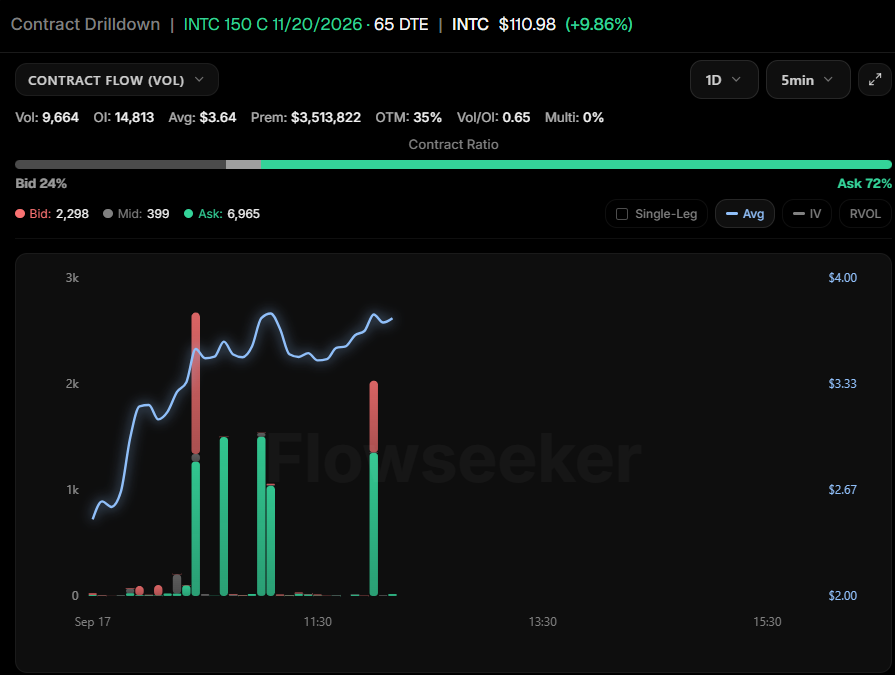Click the 1k volume axis label
Screen dimensions: 895x675
point(72,490)
